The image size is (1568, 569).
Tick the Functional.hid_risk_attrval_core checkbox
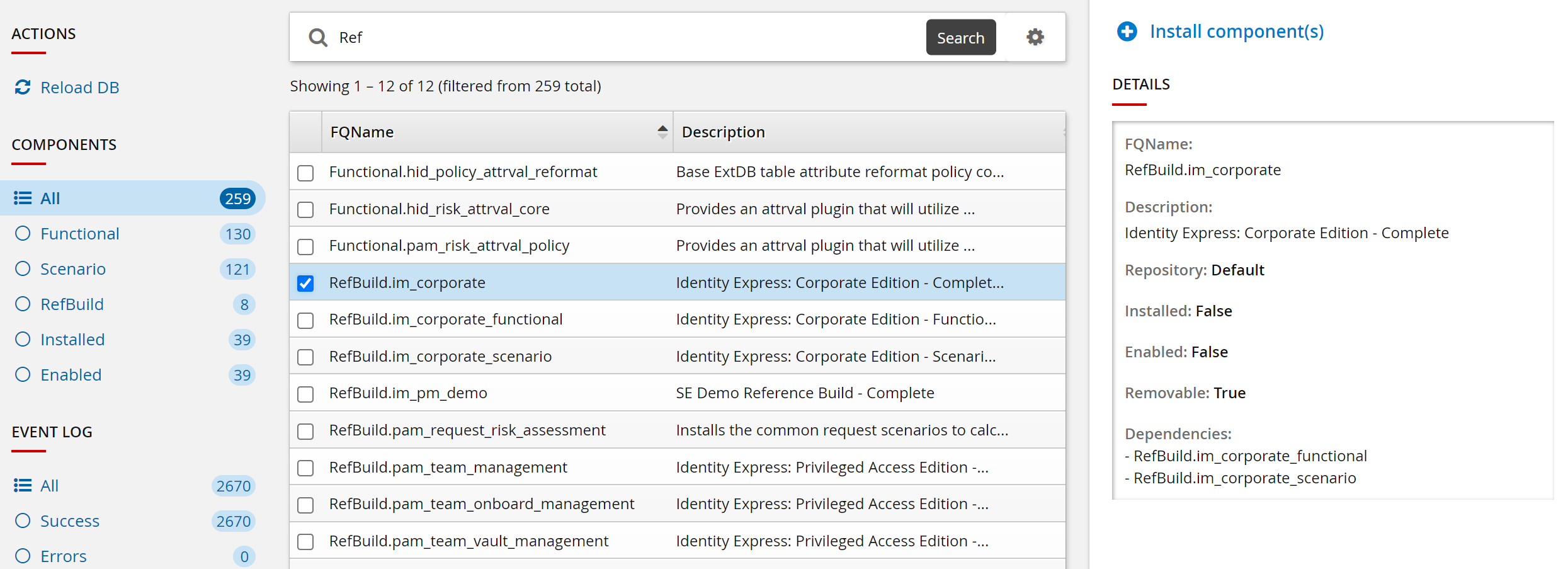(305, 210)
